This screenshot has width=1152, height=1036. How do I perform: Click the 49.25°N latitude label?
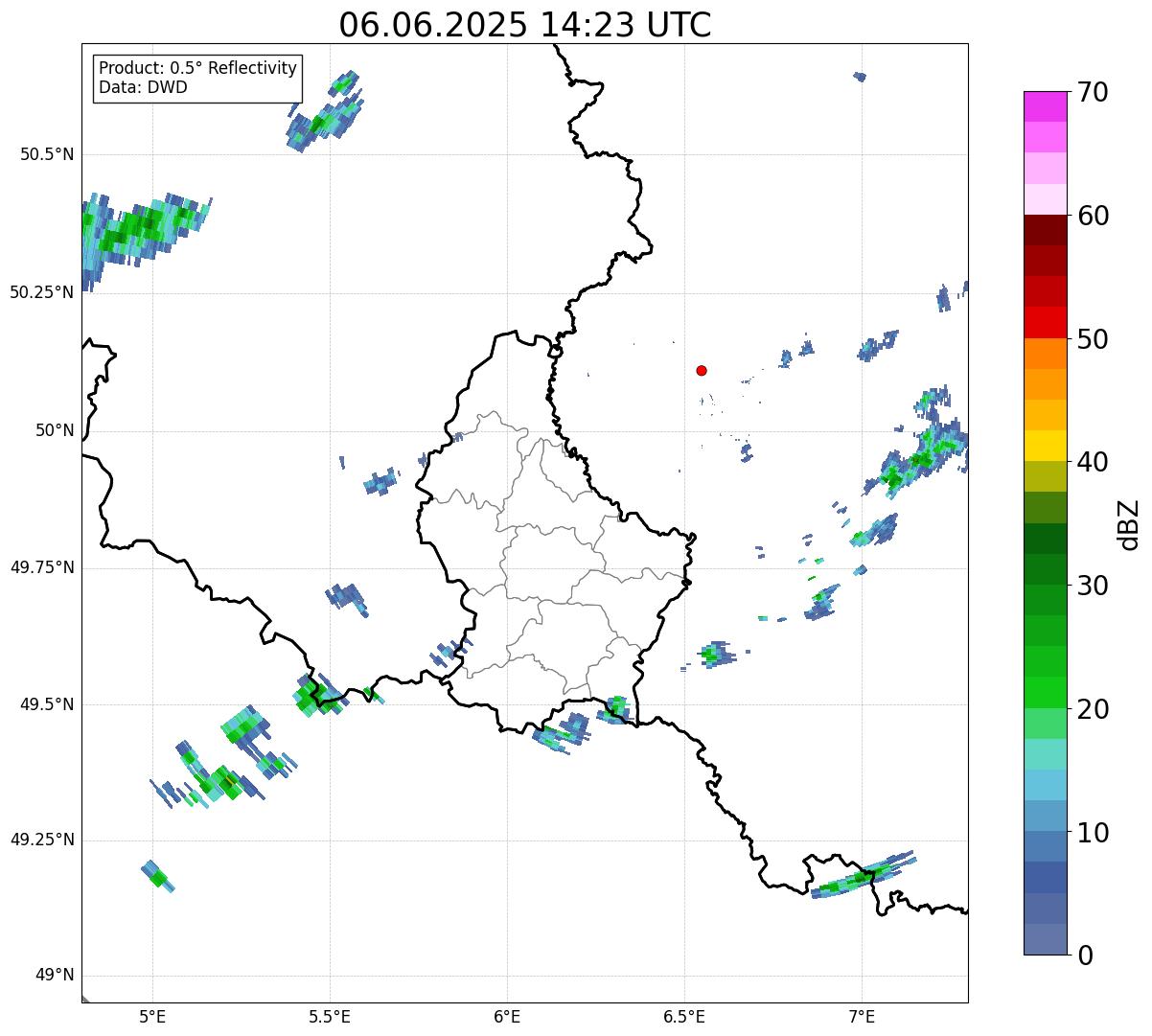pos(41,840)
